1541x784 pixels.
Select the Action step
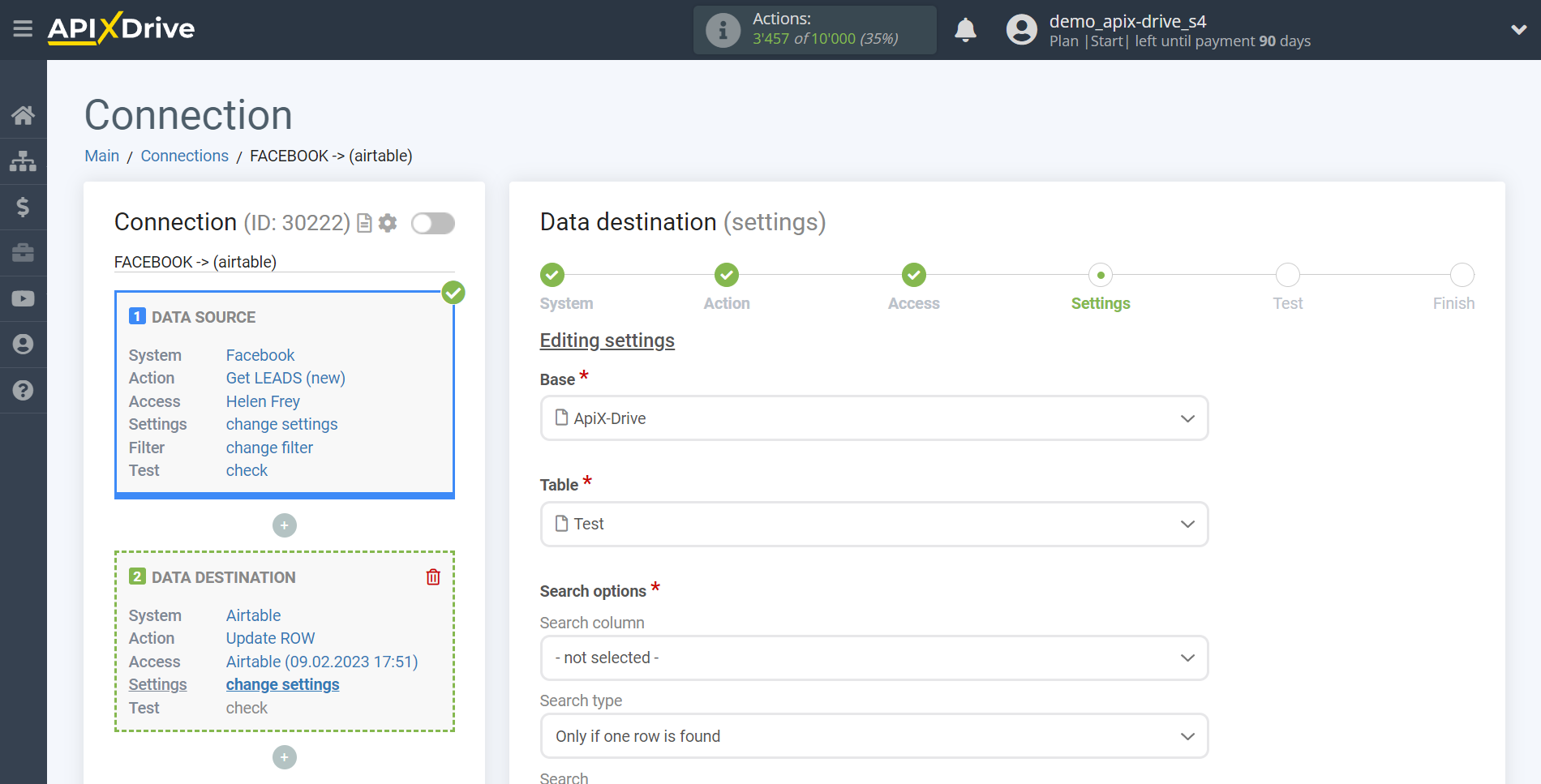pyautogui.click(x=727, y=275)
